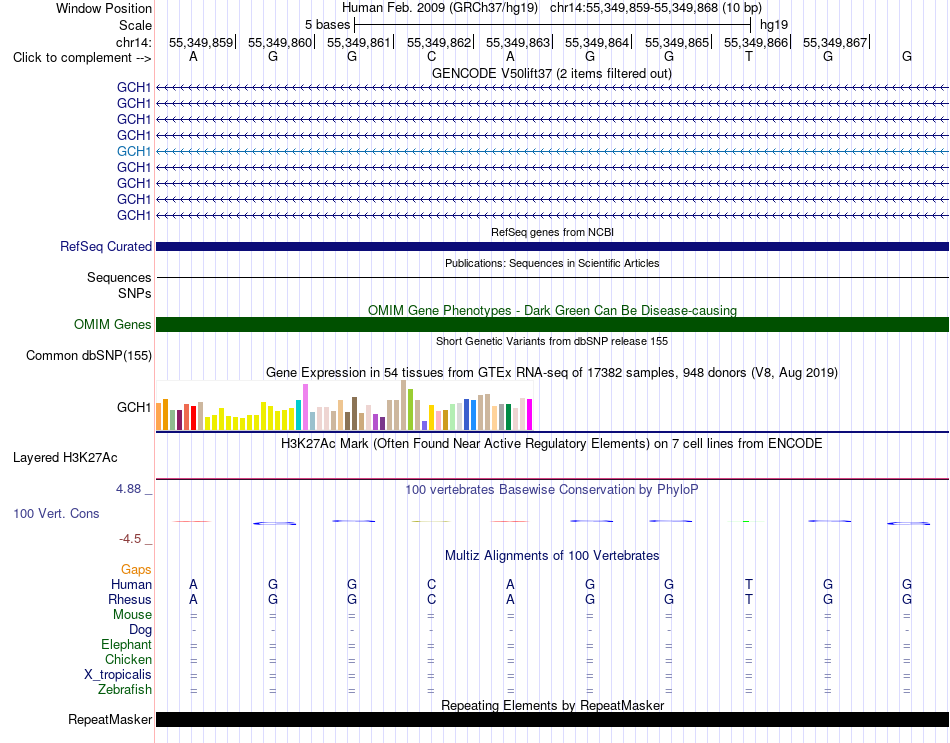
Task: Click the last magenta bar in GTEx chart
Action: (x=530, y=415)
